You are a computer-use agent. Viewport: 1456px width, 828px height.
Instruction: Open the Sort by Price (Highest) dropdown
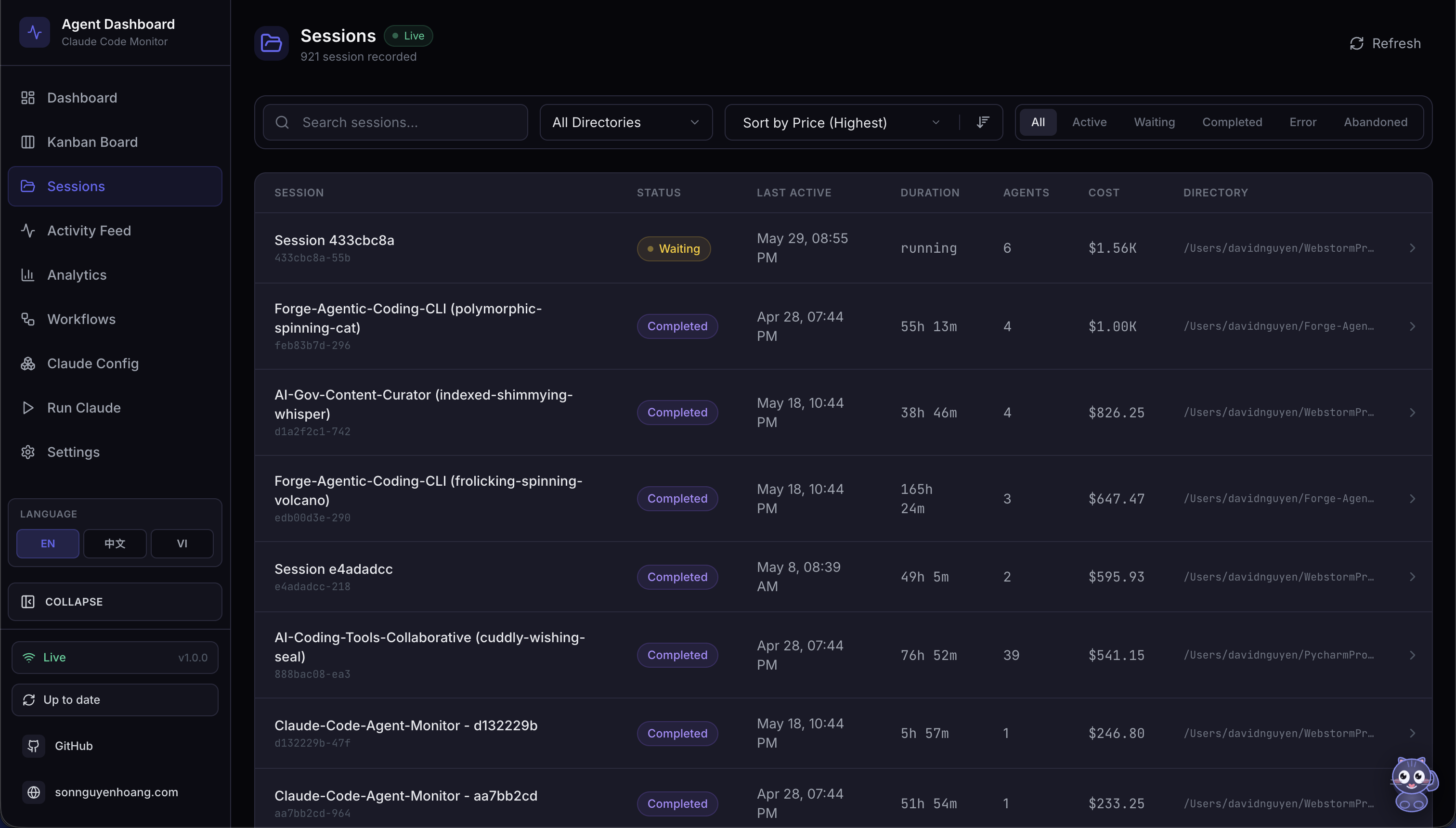[841, 123]
